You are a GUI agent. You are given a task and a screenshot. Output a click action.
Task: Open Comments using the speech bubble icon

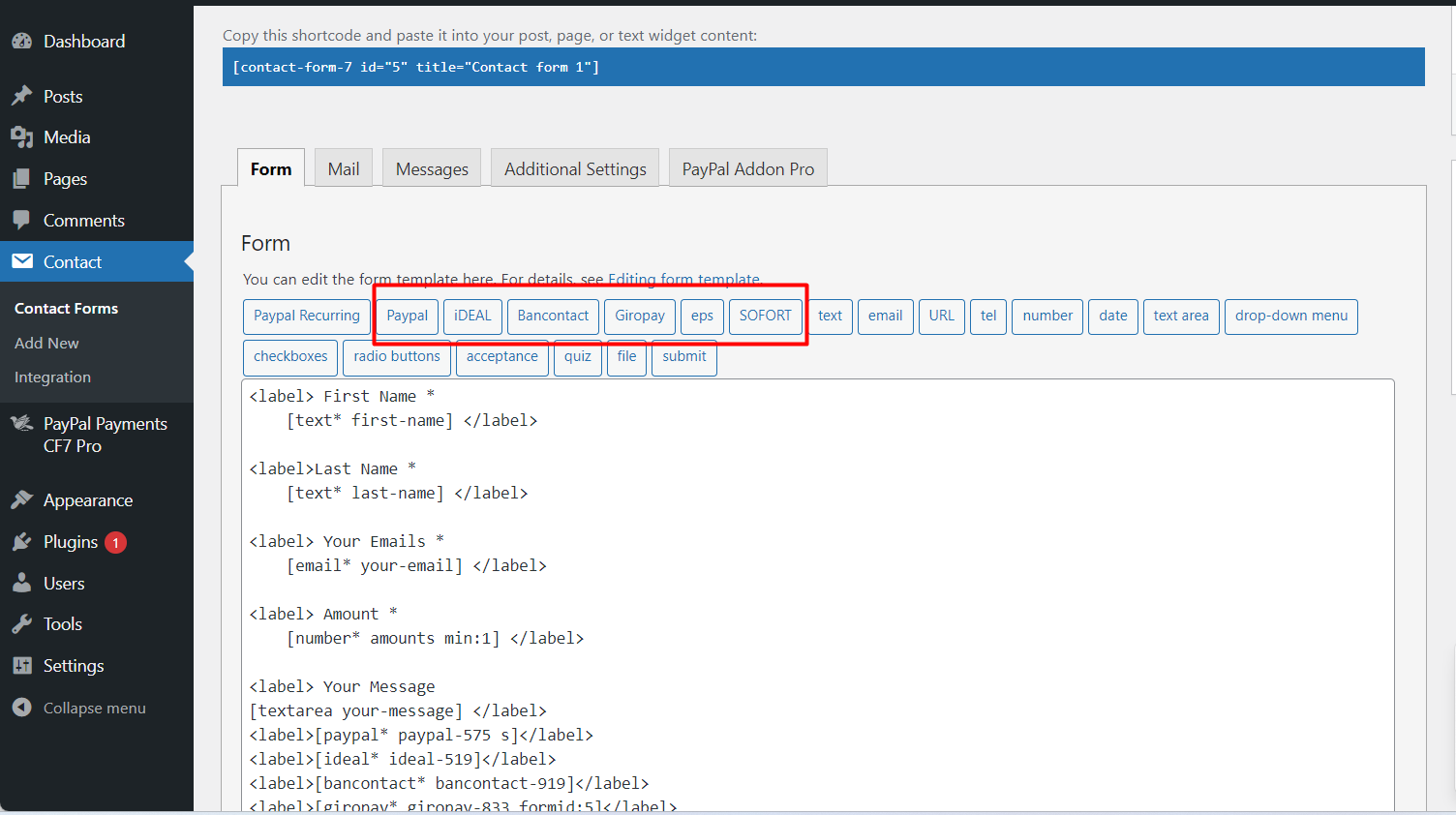pyautogui.click(x=21, y=221)
